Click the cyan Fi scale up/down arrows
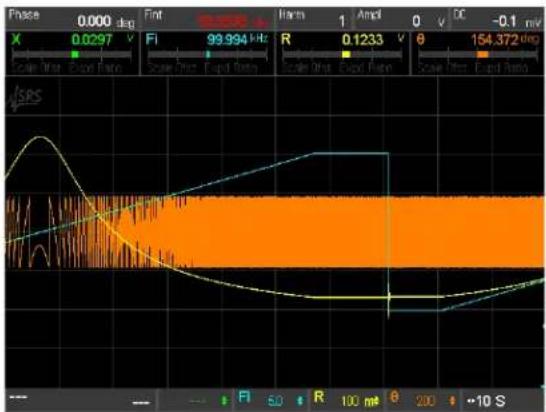Viewport: 546px width, 412px height. (x=299, y=401)
